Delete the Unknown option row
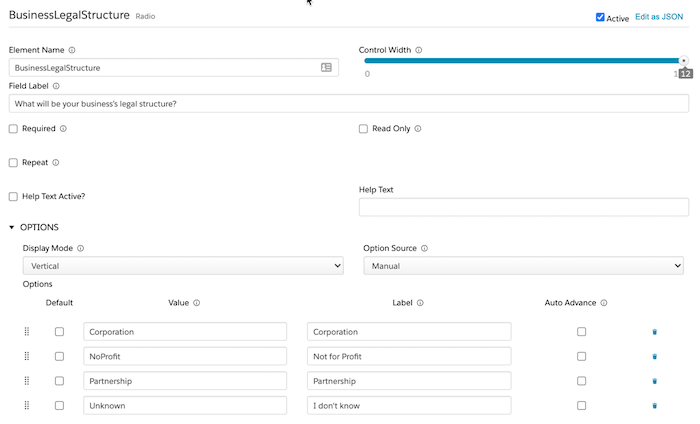 pyautogui.click(x=655, y=406)
